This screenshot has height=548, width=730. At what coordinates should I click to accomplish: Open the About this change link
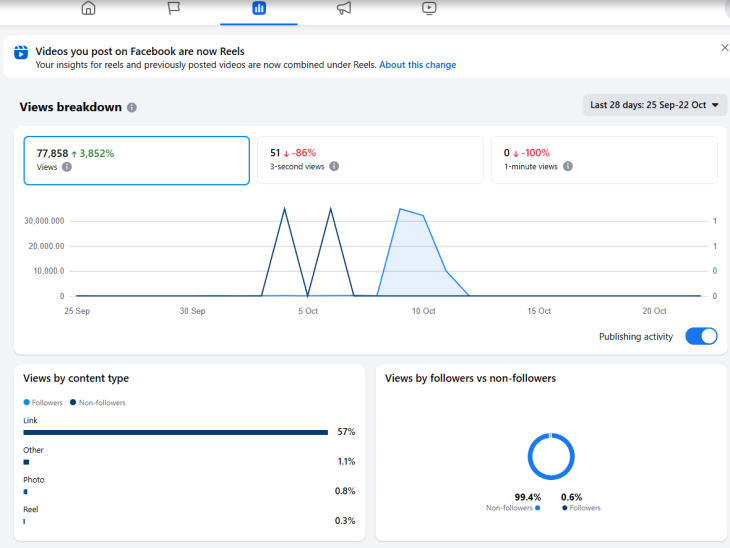pyautogui.click(x=417, y=65)
